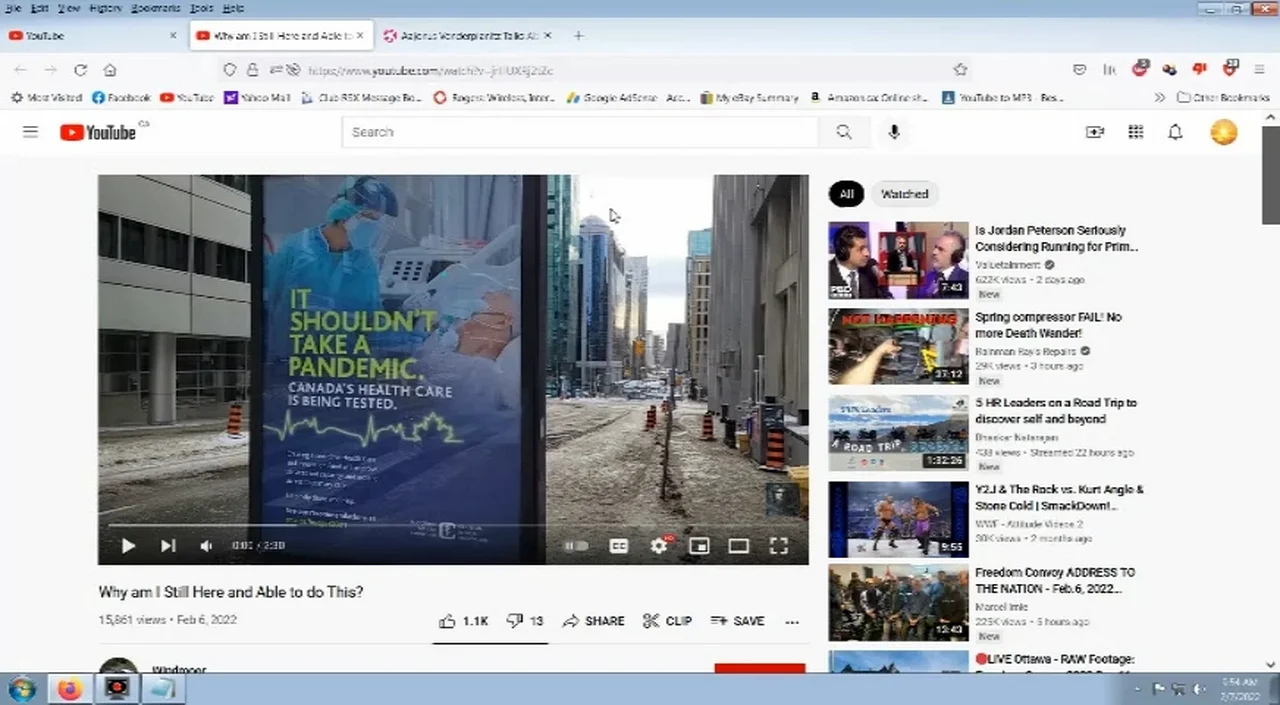
Task: Open the Bookmarks menu in menu bar
Action: 155,8
